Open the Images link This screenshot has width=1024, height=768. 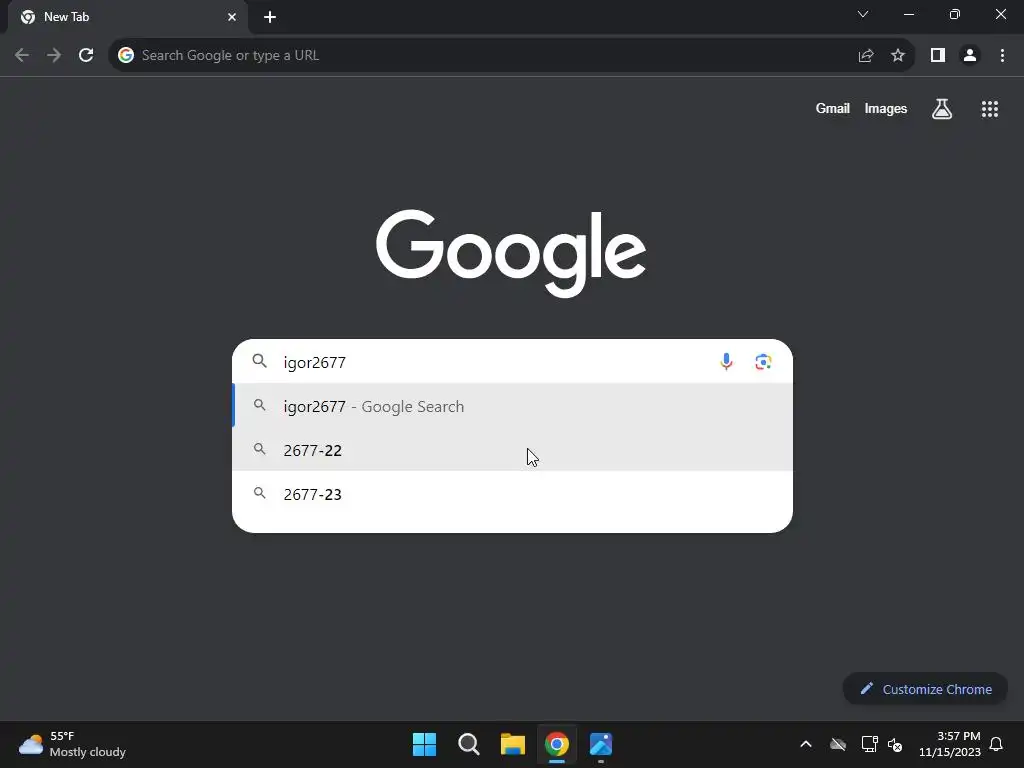point(886,109)
